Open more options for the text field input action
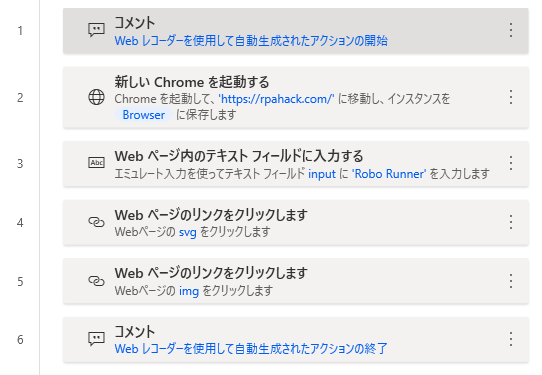Image resolution: width=542 pixels, height=375 pixels. point(511,163)
